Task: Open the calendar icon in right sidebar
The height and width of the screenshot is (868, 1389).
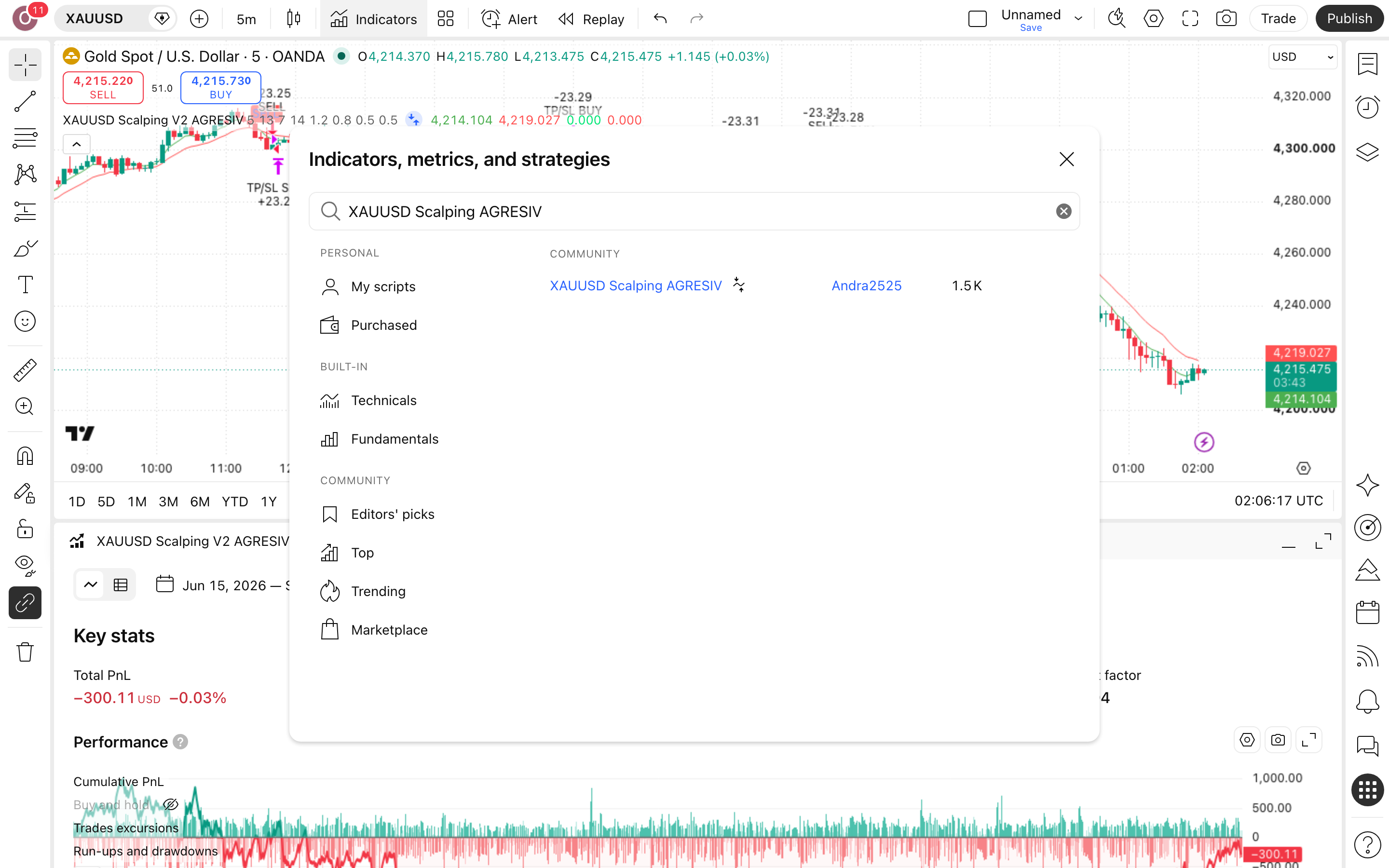Action: 1367,612
